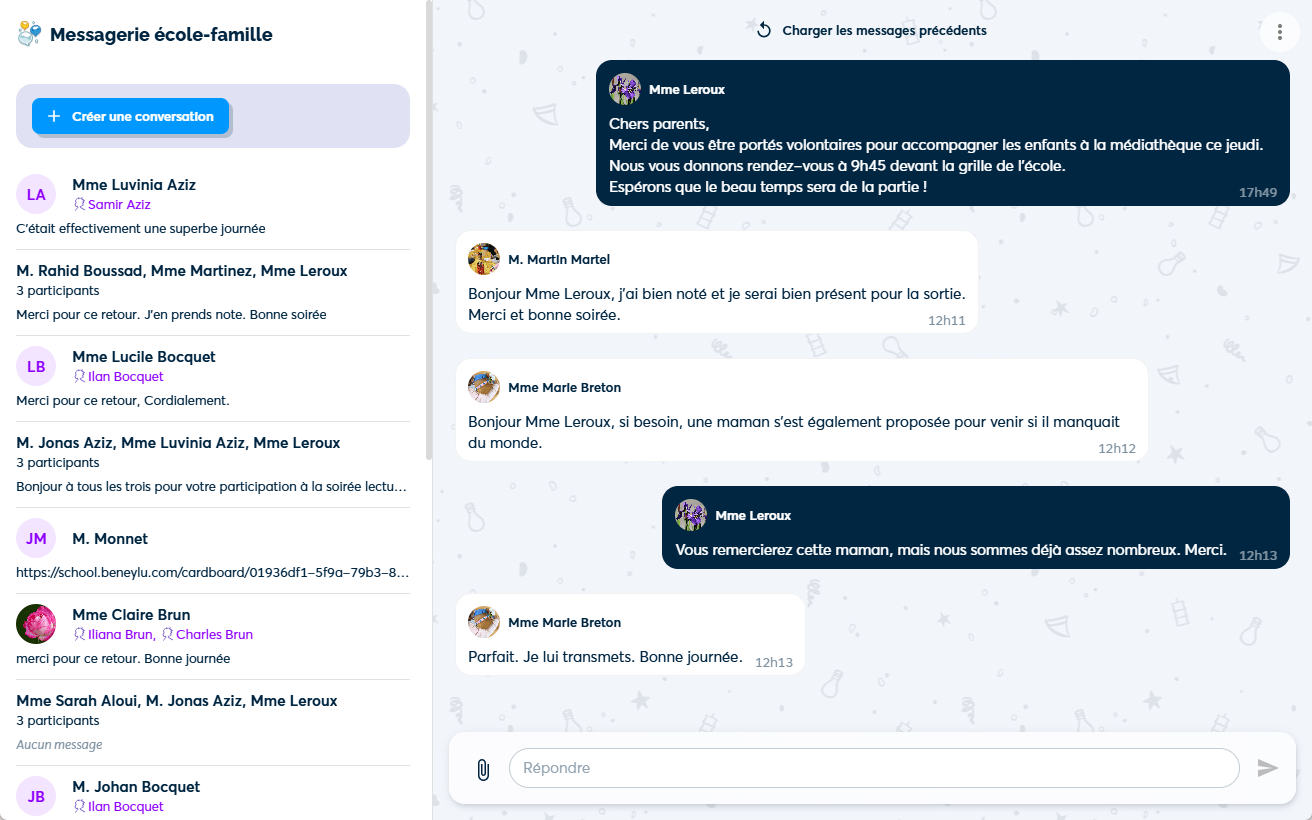This screenshot has width=1312, height=820.
Task: Open the three-dot options menu
Action: point(1279,31)
